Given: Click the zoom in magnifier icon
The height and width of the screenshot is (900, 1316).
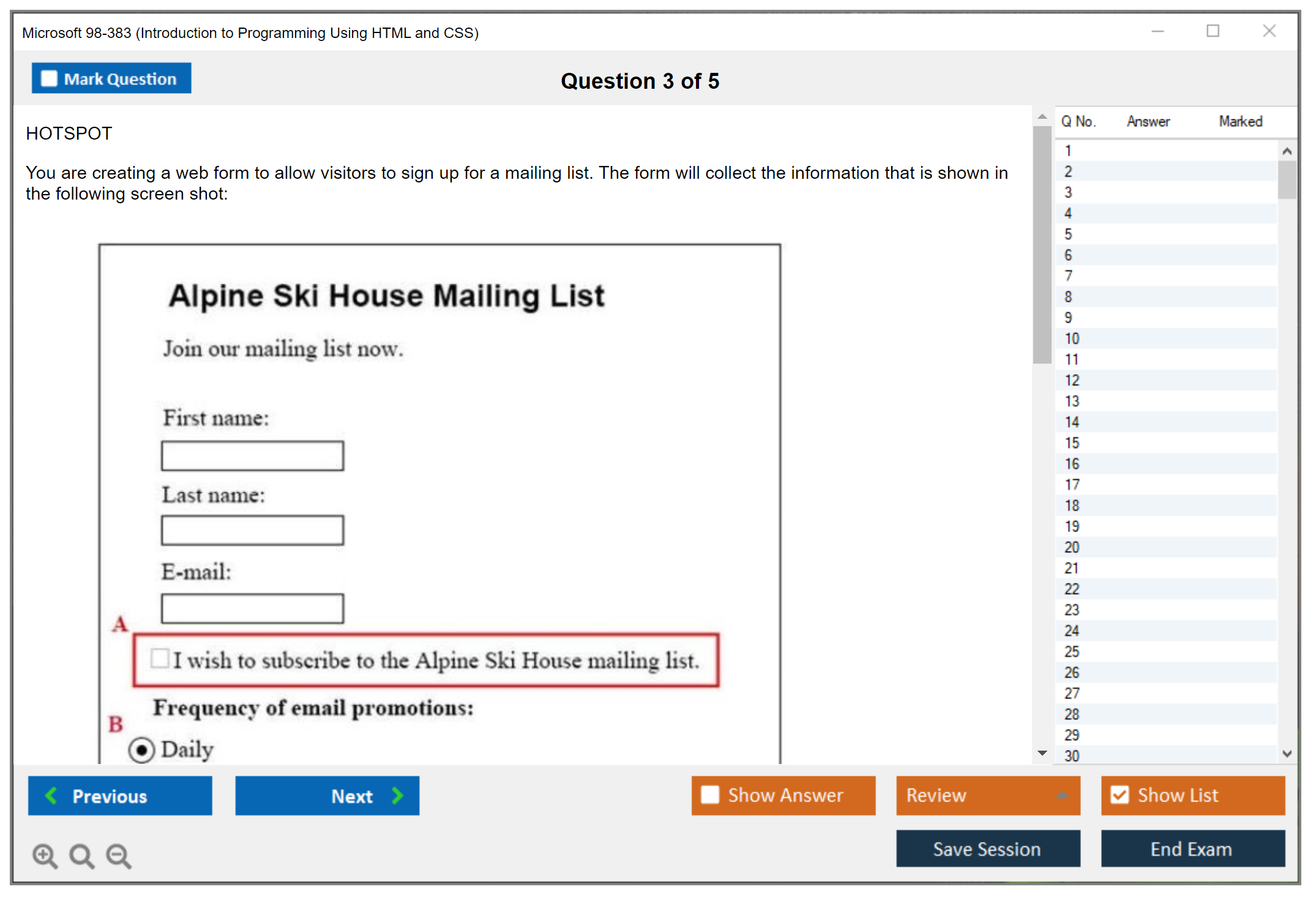Looking at the screenshot, I should (44, 855).
